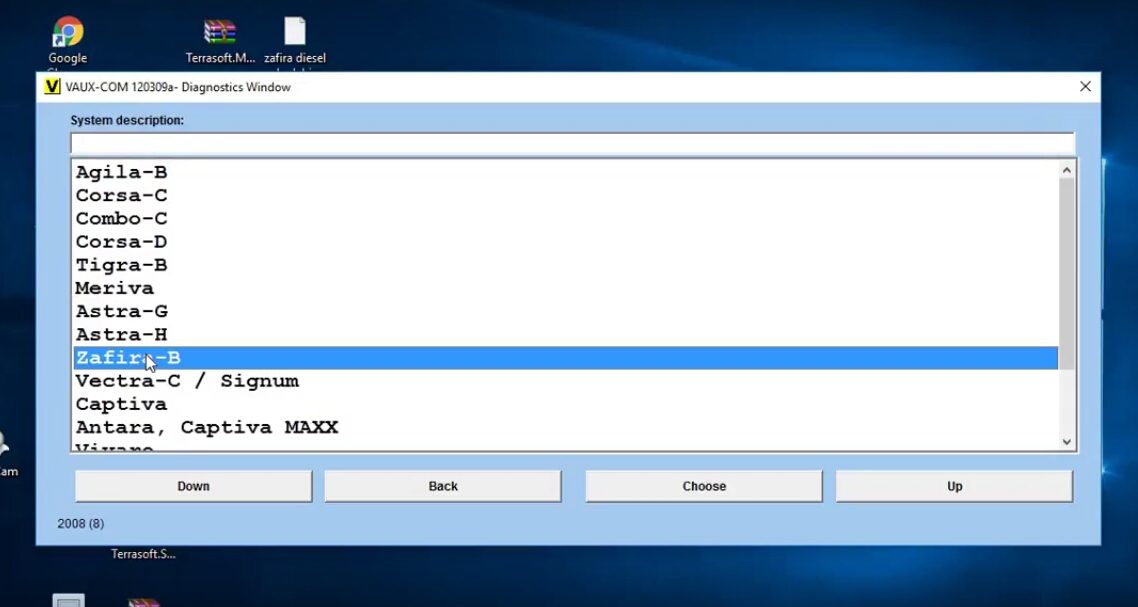
Task: Select the Captiva row
Action: [x=565, y=404]
